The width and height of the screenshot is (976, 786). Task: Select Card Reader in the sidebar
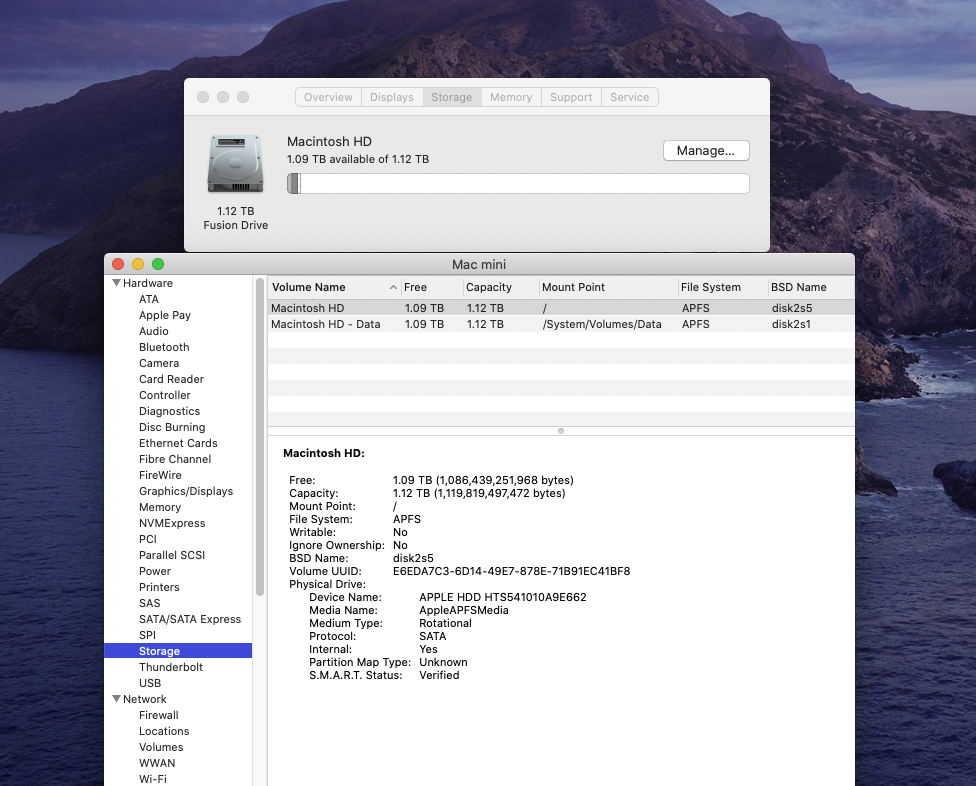point(172,379)
